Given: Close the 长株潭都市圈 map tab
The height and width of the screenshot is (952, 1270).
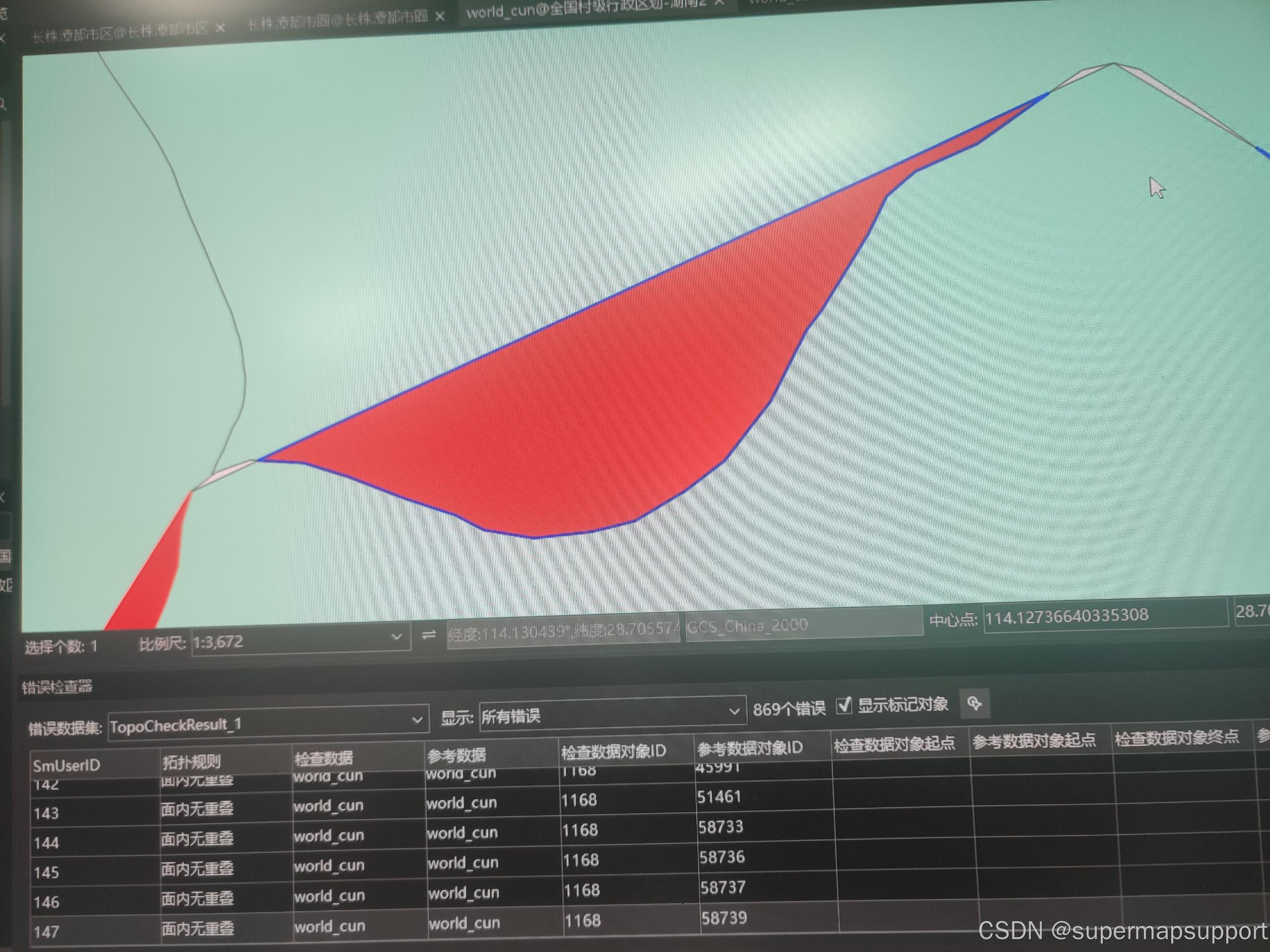Looking at the screenshot, I should coord(440,17).
